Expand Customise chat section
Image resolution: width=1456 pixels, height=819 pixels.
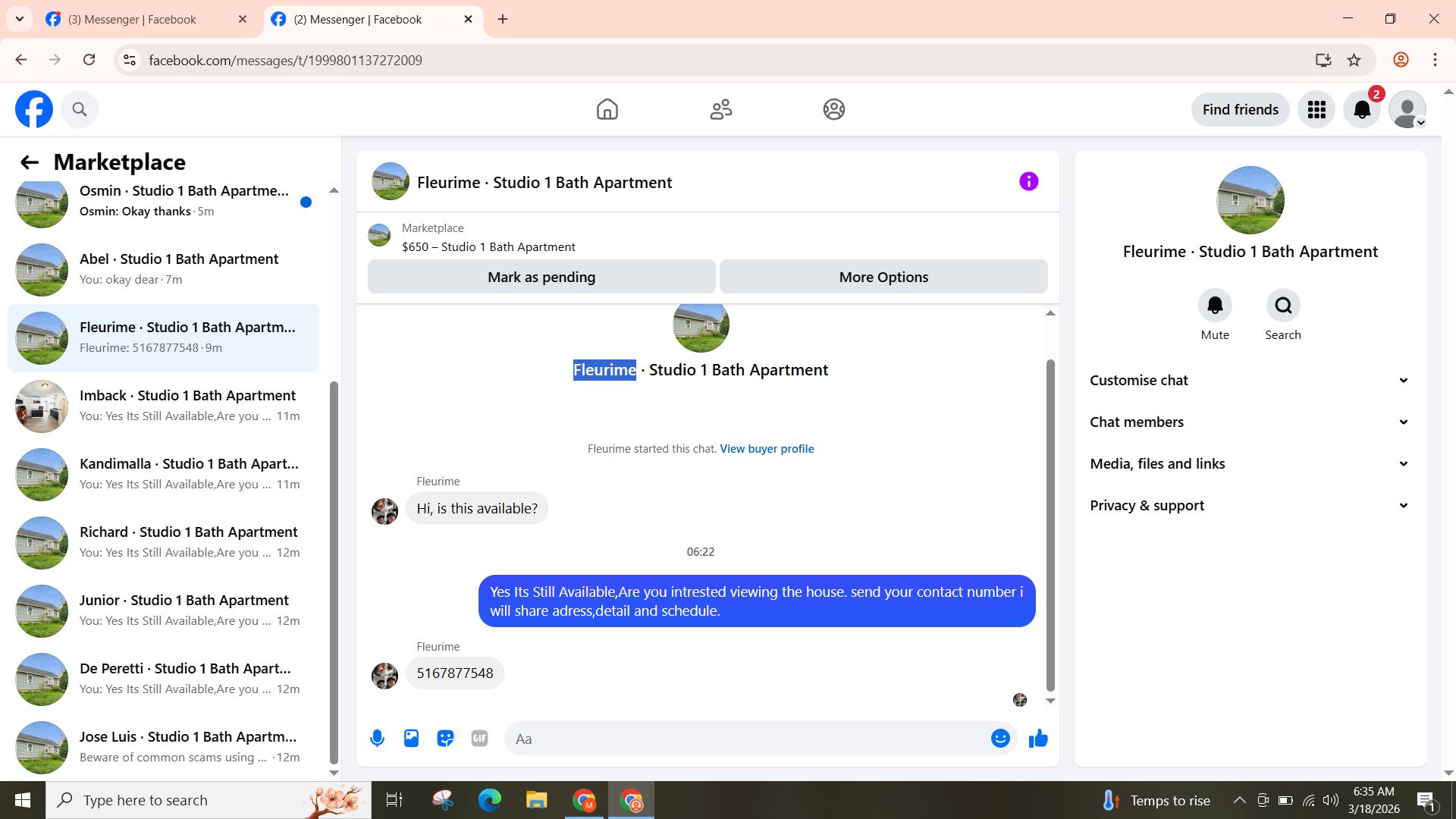tap(1250, 381)
